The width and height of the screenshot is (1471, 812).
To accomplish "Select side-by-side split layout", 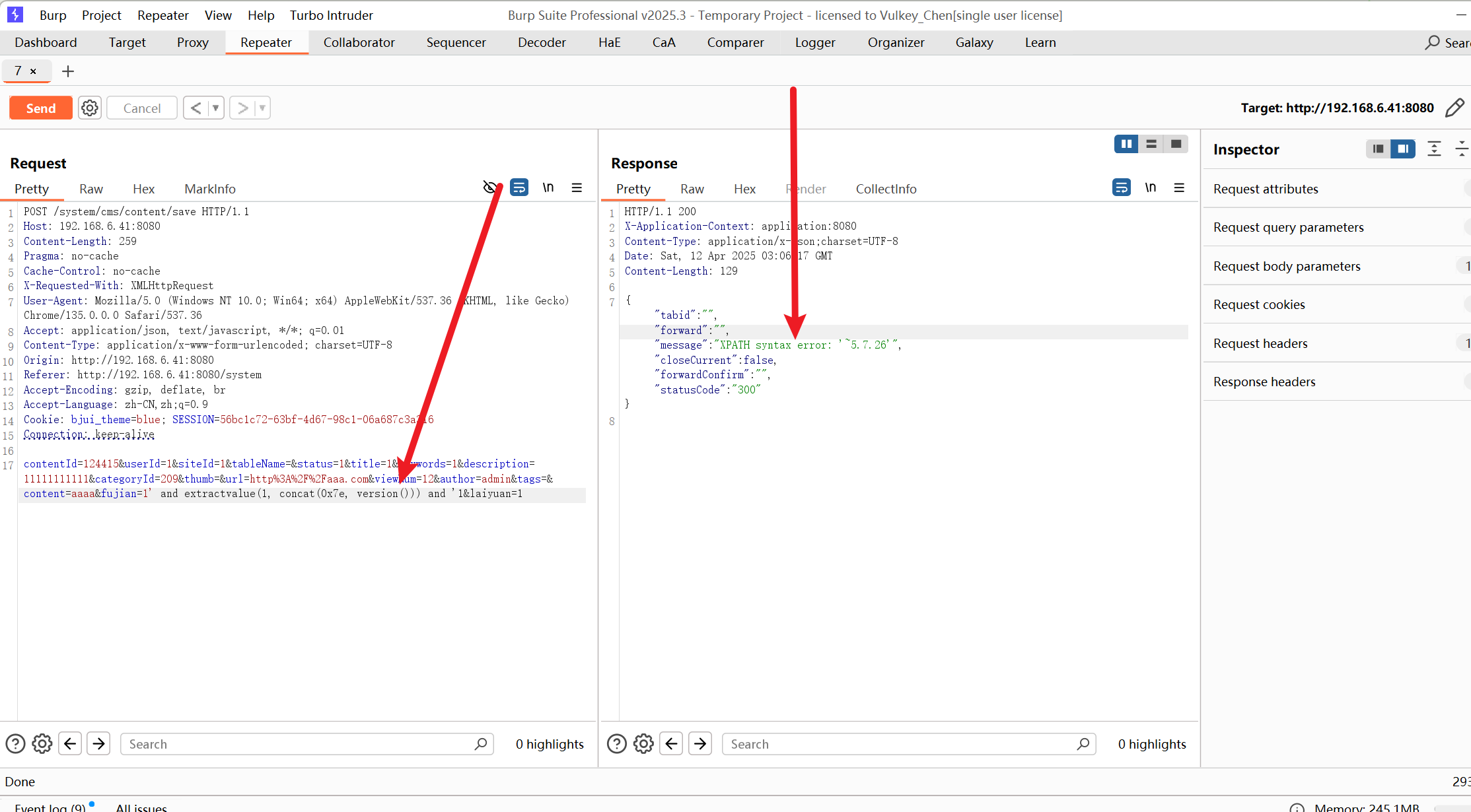I will (x=1126, y=144).
